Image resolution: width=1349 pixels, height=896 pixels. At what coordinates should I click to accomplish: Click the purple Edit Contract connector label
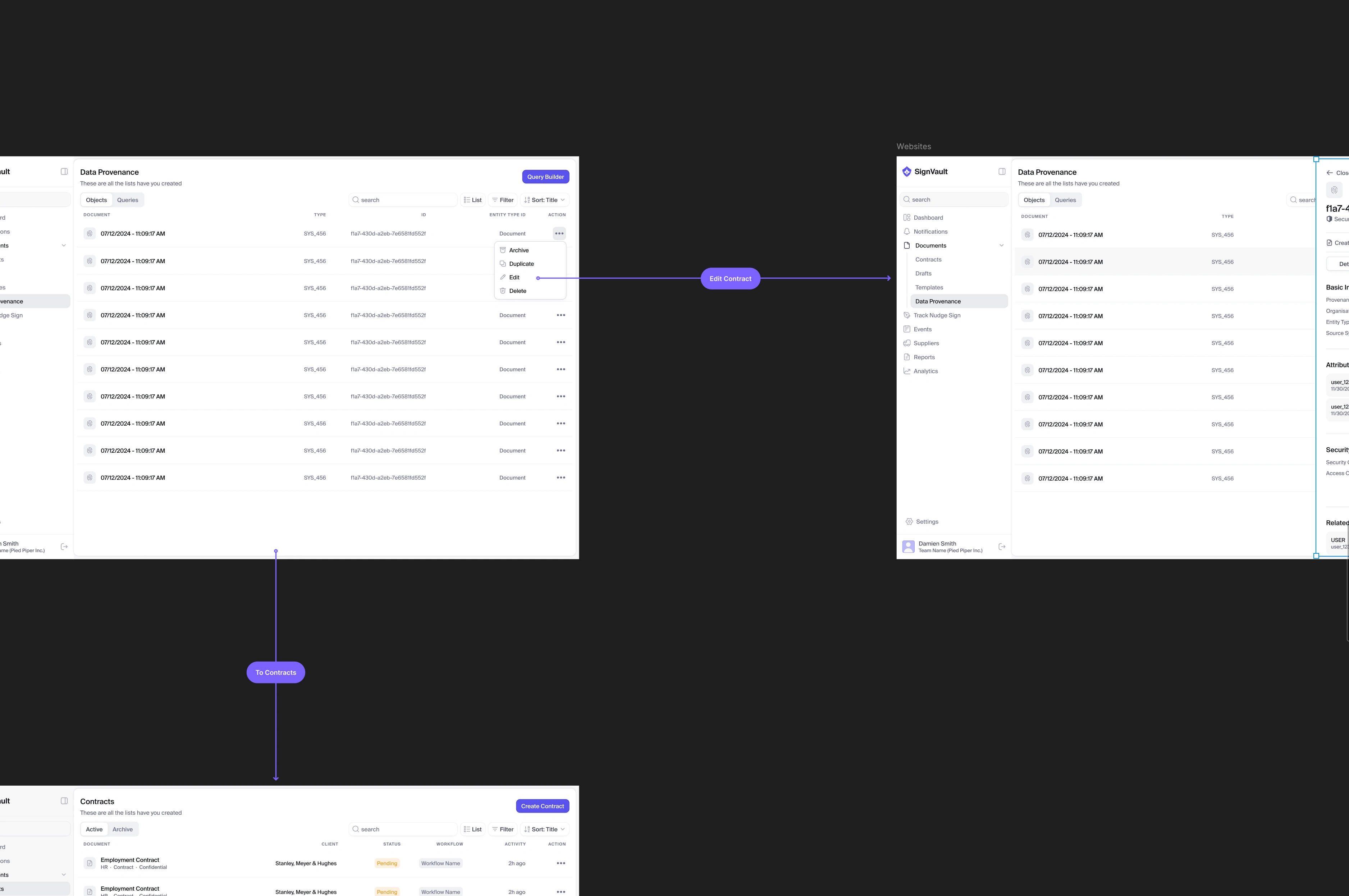click(730, 279)
